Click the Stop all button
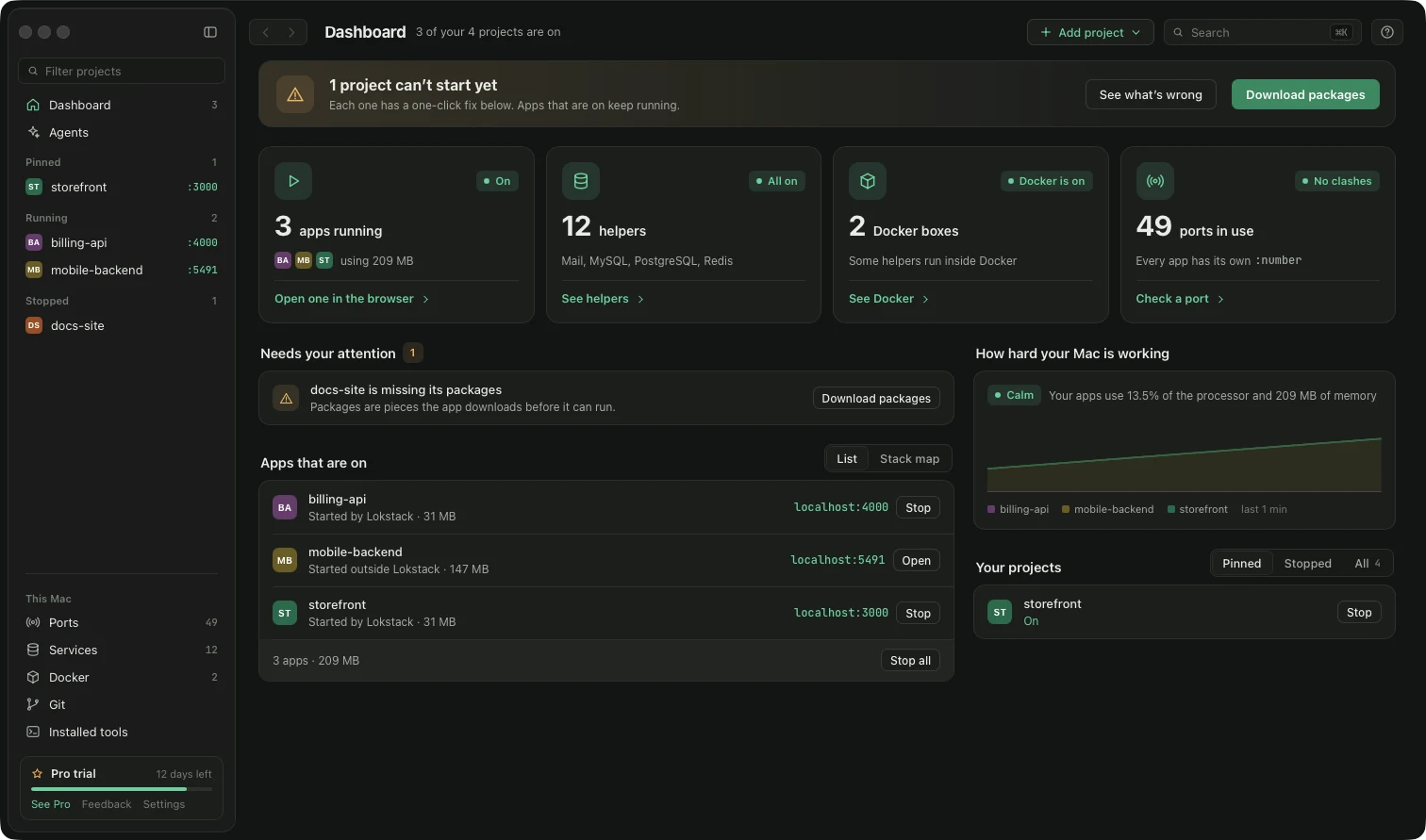The width and height of the screenshot is (1426, 840). (910, 661)
